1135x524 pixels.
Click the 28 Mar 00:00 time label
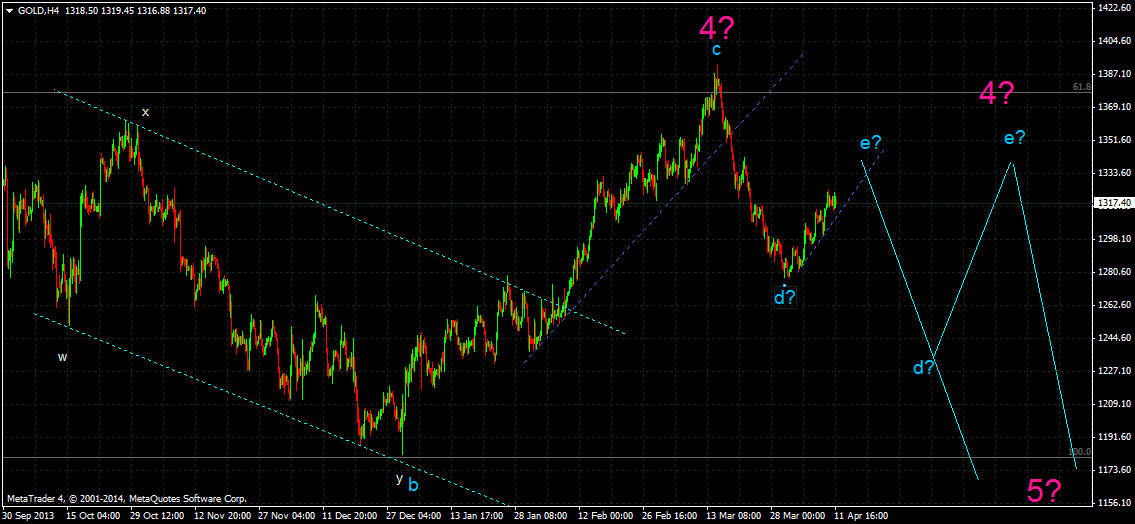(x=798, y=516)
